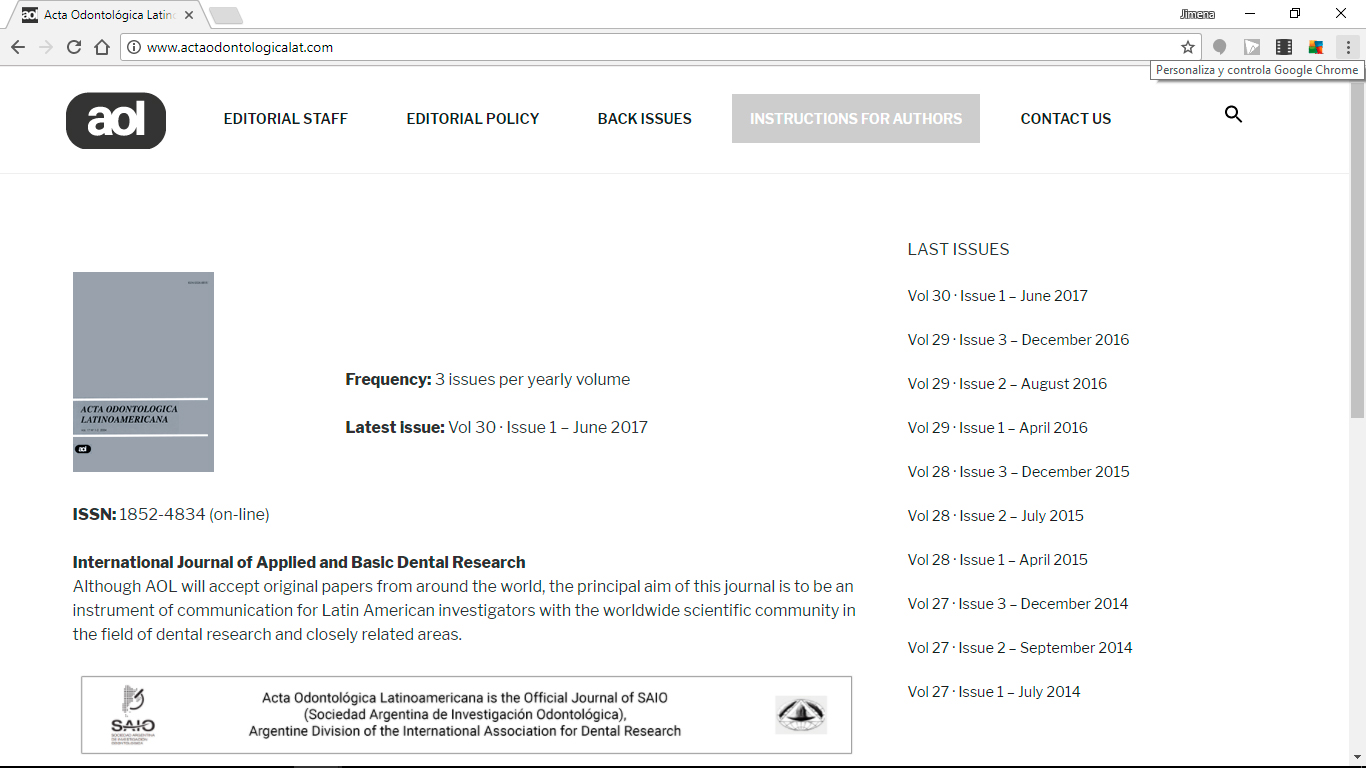This screenshot has width=1366, height=768.
Task: Click the IADR emblem in banner
Action: pyautogui.click(x=801, y=715)
